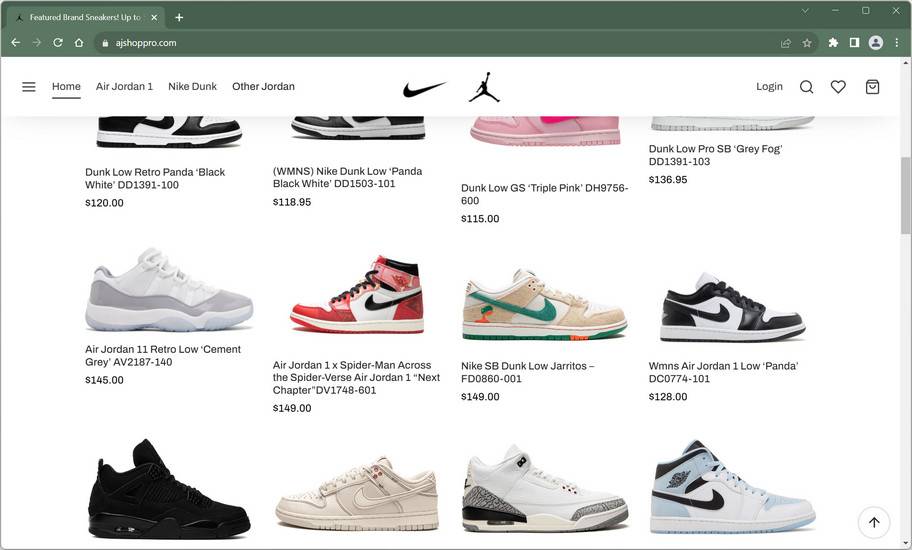Select the Wmns Air Jordan 1 Low 'Panda' image
Viewport: 912px width, 550px height.
732,307
